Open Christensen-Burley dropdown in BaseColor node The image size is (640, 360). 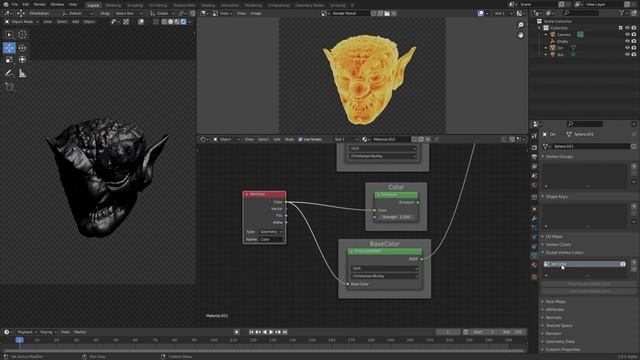coord(384,276)
